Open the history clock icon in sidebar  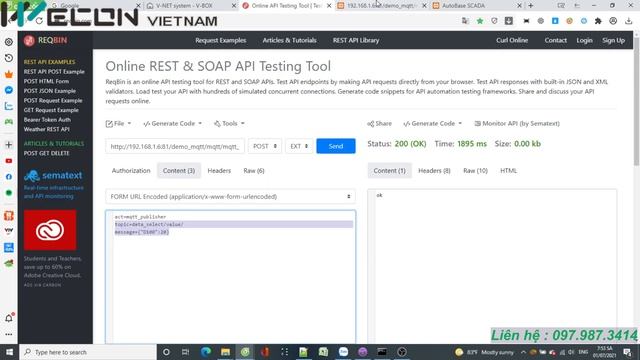9,58
